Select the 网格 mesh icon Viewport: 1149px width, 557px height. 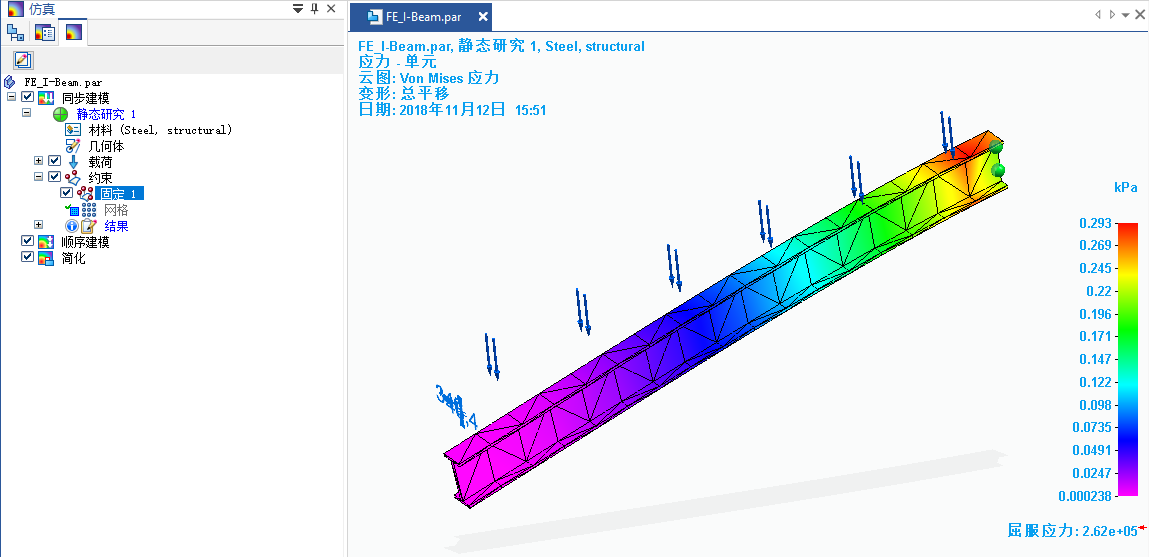pyautogui.click(x=89, y=210)
